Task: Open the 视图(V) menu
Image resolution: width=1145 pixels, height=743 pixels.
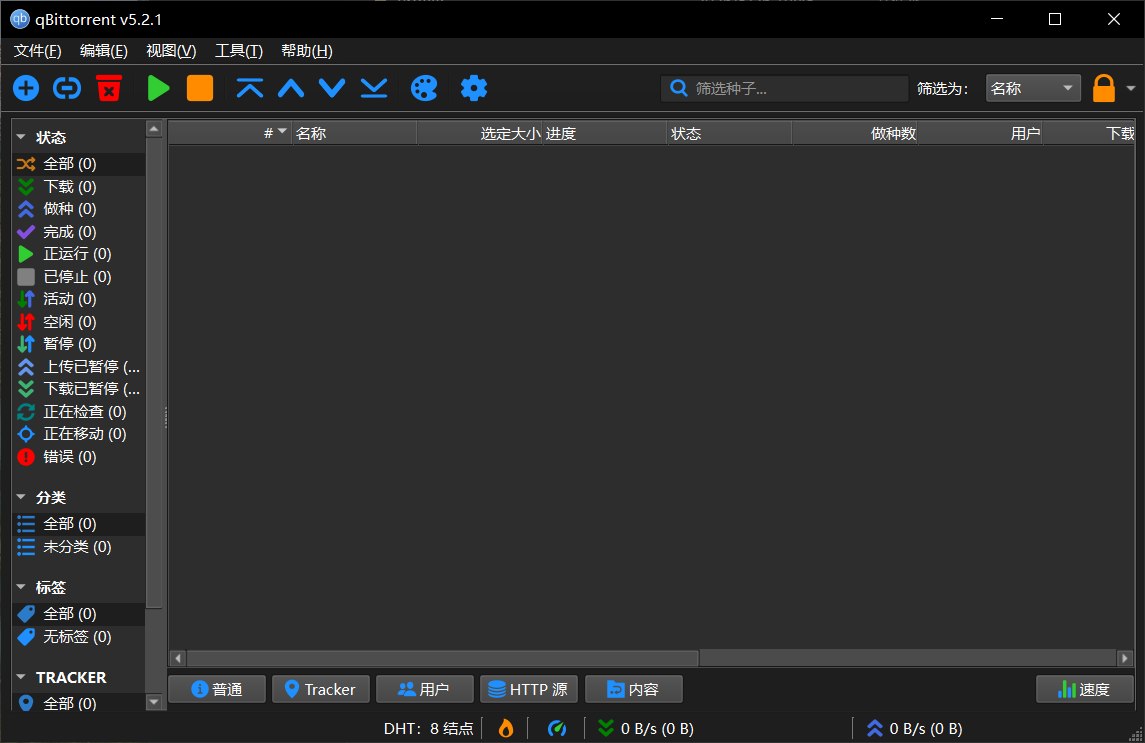Action: (171, 51)
